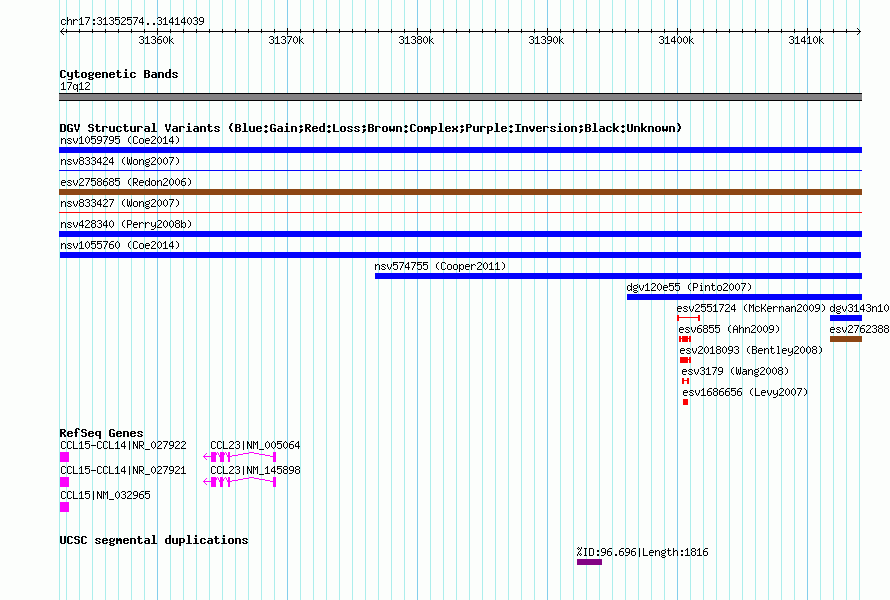Click the esv2758685 (Redon2006) brown complex bar

coord(460,192)
